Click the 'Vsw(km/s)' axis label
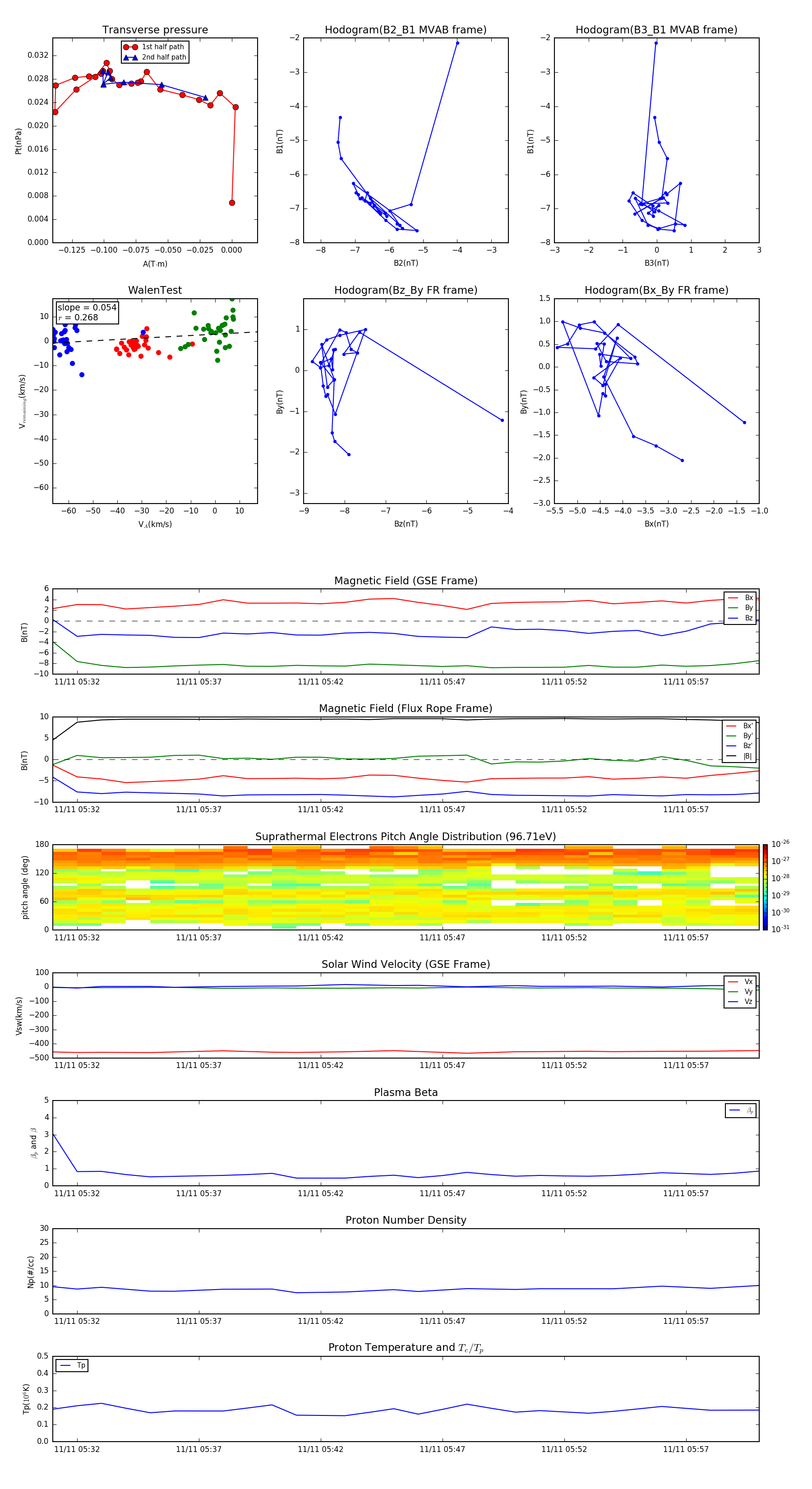This screenshot has height=1489, width=812. [18, 1016]
